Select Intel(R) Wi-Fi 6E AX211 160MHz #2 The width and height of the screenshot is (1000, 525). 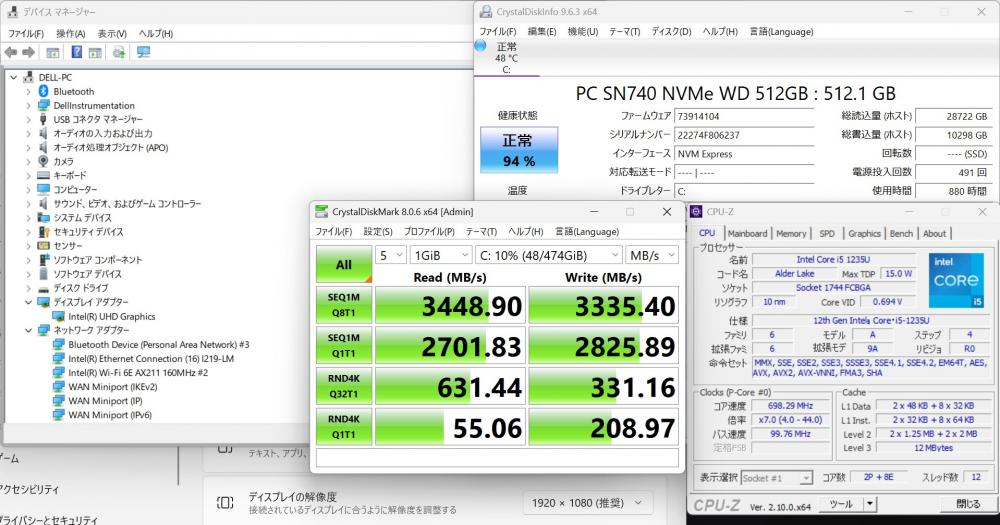coord(138,373)
